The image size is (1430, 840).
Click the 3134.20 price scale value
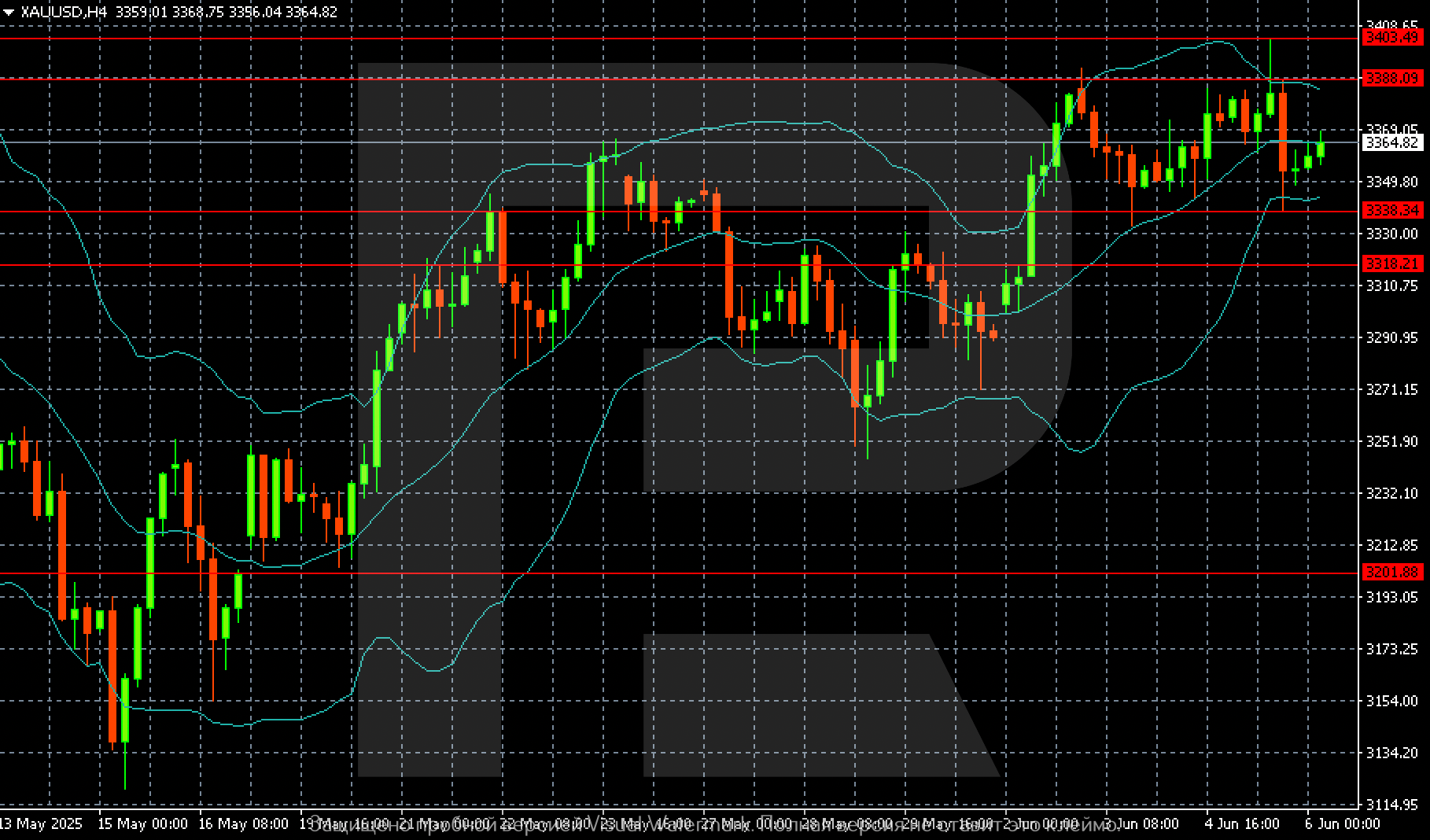(x=1392, y=753)
